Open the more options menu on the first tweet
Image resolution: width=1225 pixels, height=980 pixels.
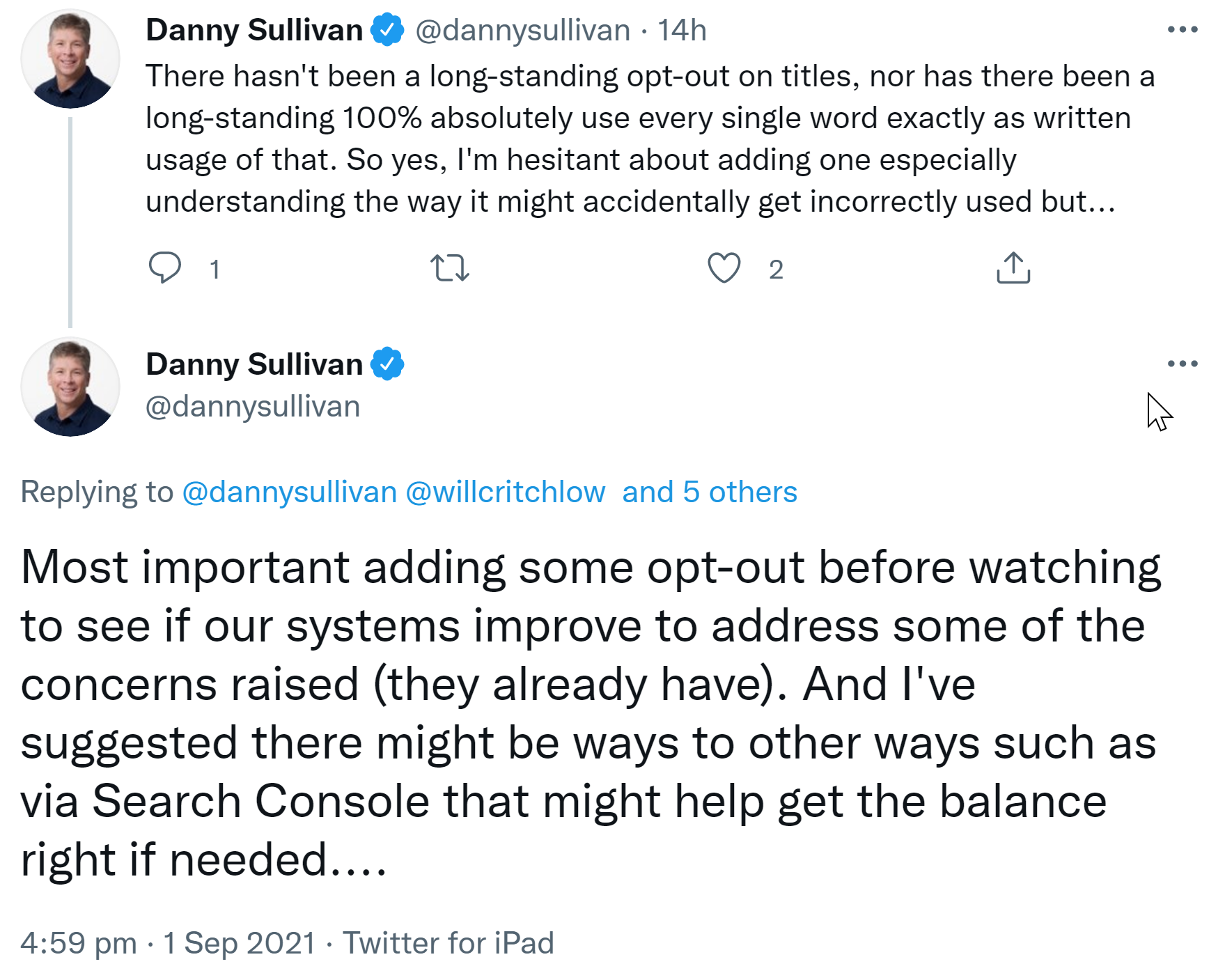pos(1182,30)
